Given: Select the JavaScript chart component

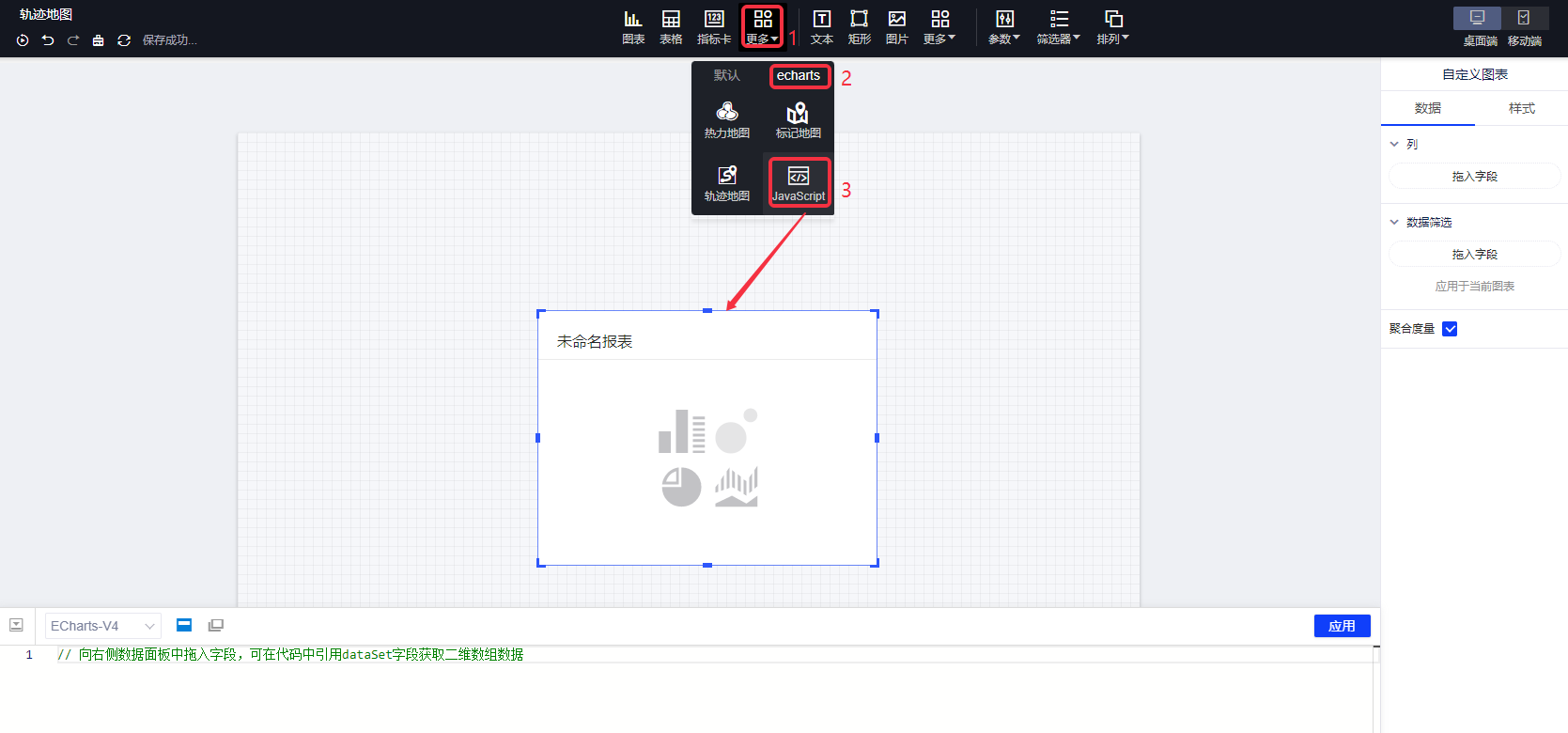Looking at the screenshot, I should pos(799,182).
